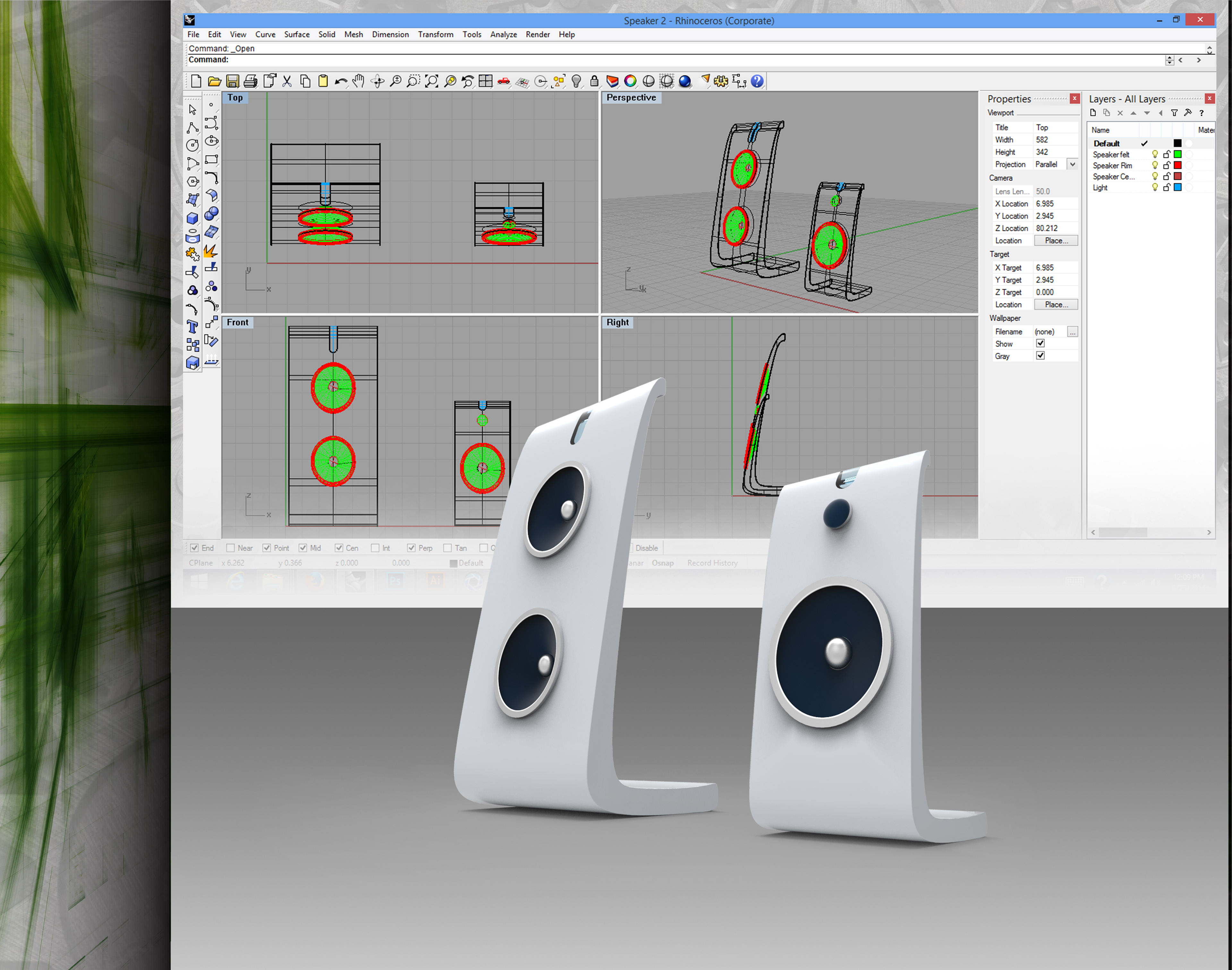The width and height of the screenshot is (1232, 970).
Task: Click the Text tool icon in sidebar
Action: click(x=193, y=326)
